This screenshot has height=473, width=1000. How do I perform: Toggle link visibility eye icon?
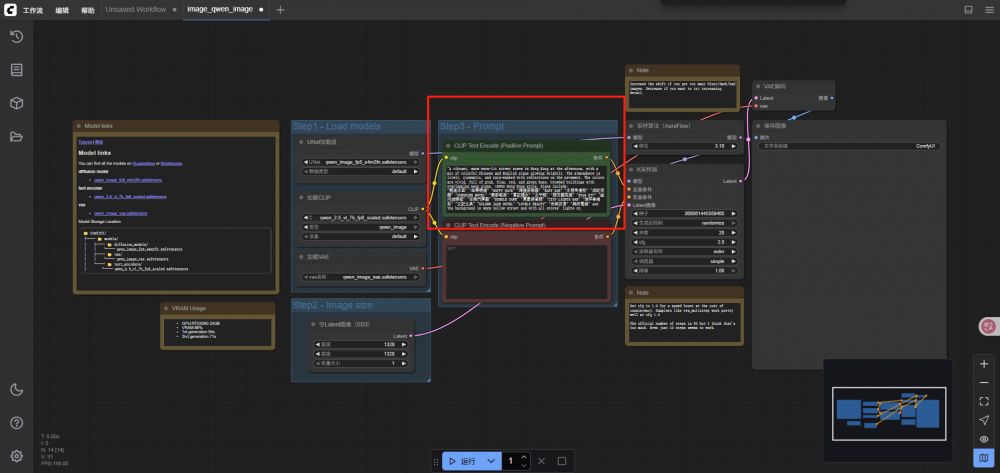(x=984, y=439)
